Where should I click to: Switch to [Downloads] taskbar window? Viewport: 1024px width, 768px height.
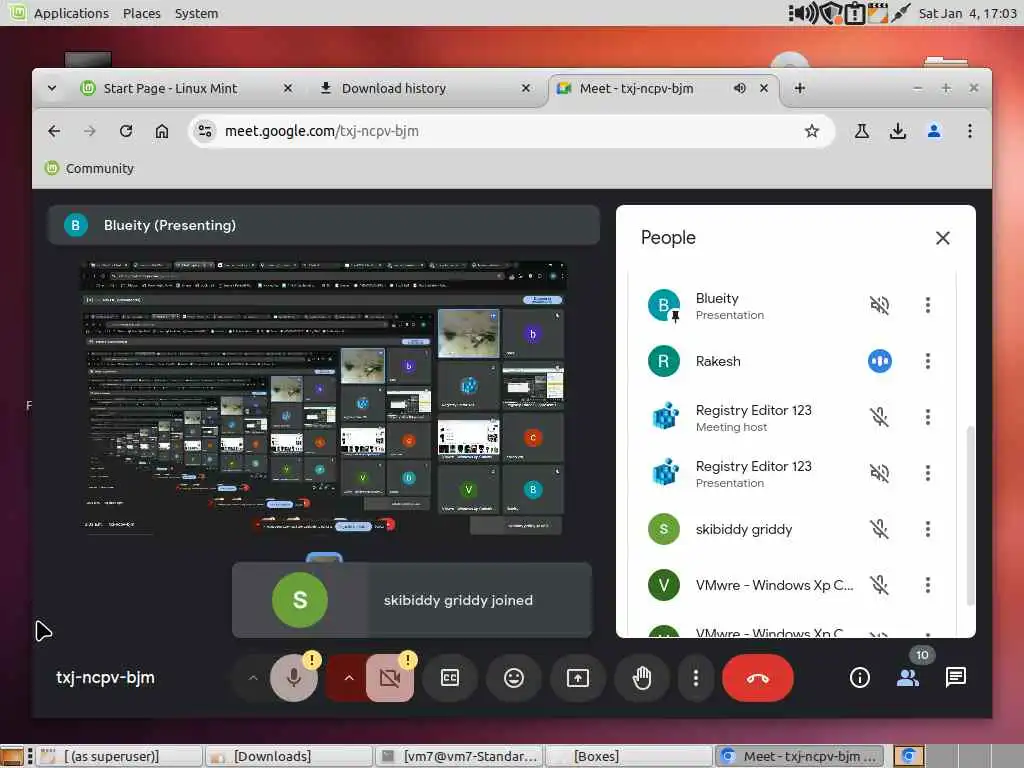coord(289,756)
